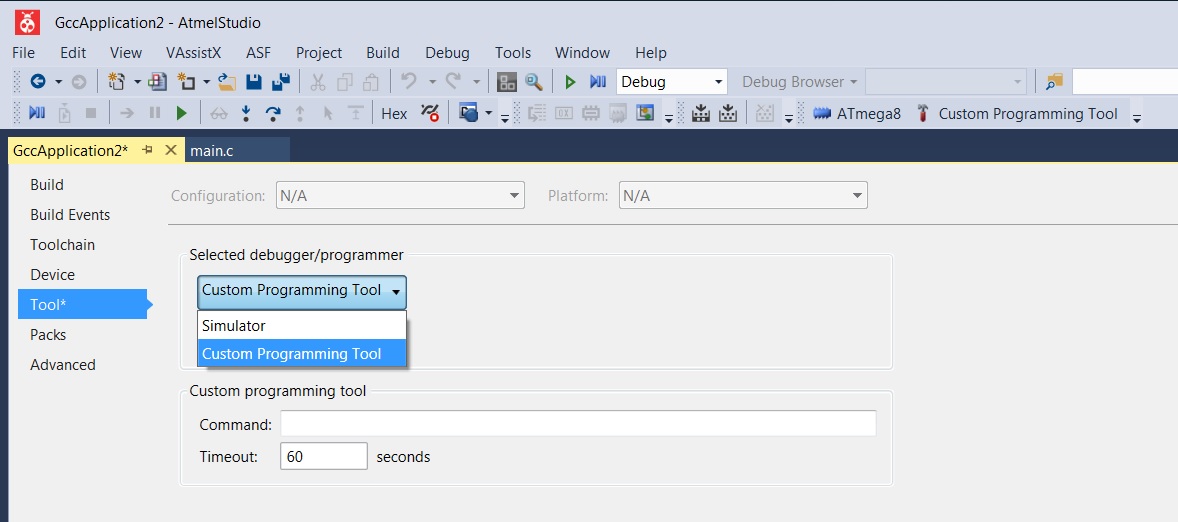Open the ASF menu
This screenshot has width=1178, height=522.
click(258, 53)
